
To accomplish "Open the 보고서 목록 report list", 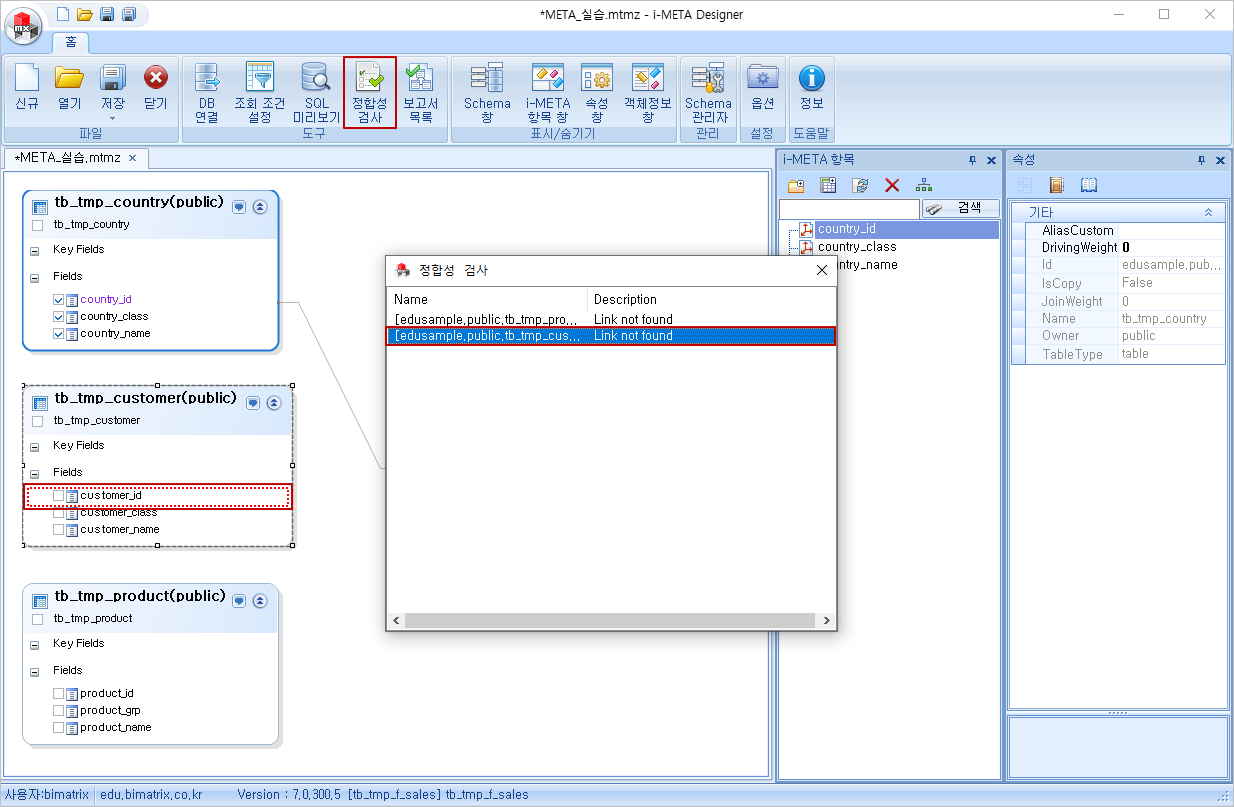I will (421, 92).
